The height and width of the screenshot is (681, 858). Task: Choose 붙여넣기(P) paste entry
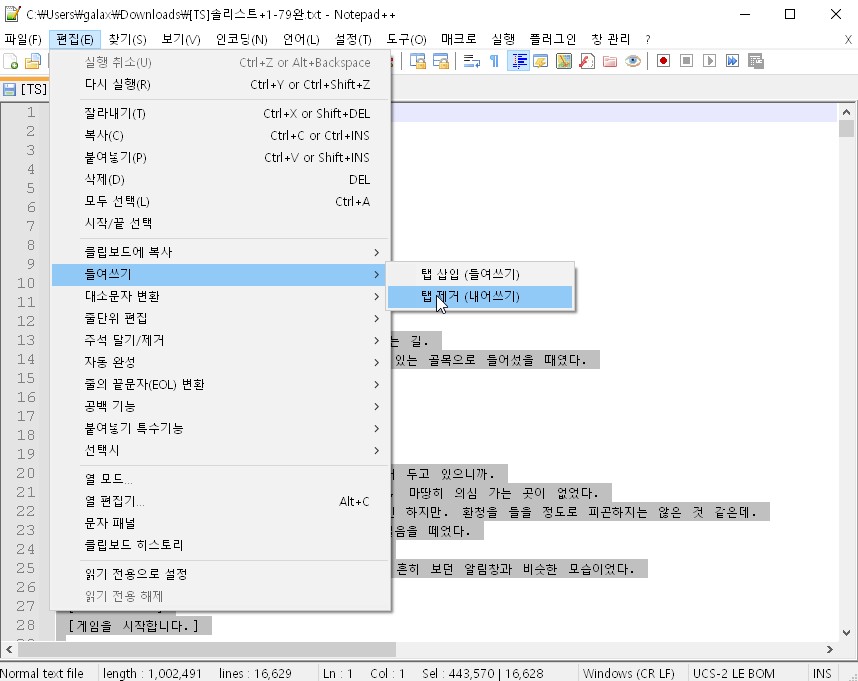point(220,158)
